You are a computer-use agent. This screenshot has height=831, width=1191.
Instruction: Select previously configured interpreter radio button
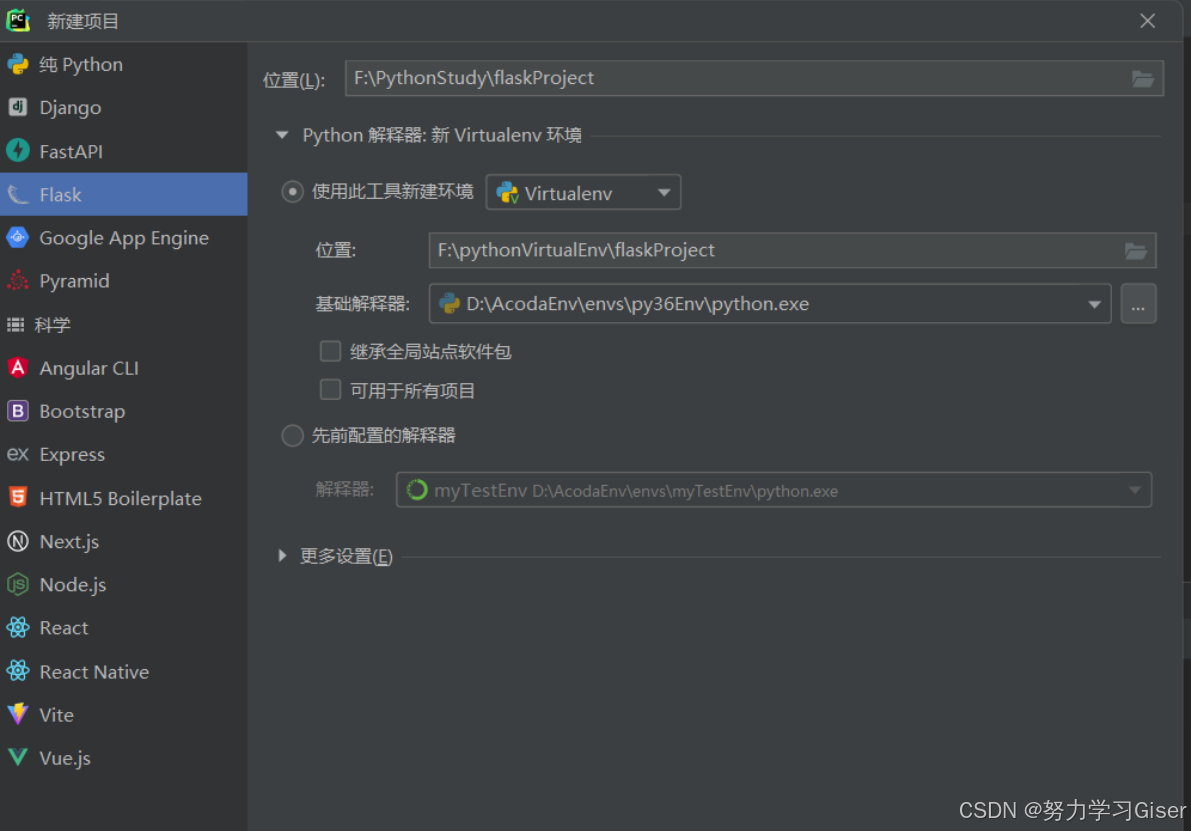(x=292, y=435)
